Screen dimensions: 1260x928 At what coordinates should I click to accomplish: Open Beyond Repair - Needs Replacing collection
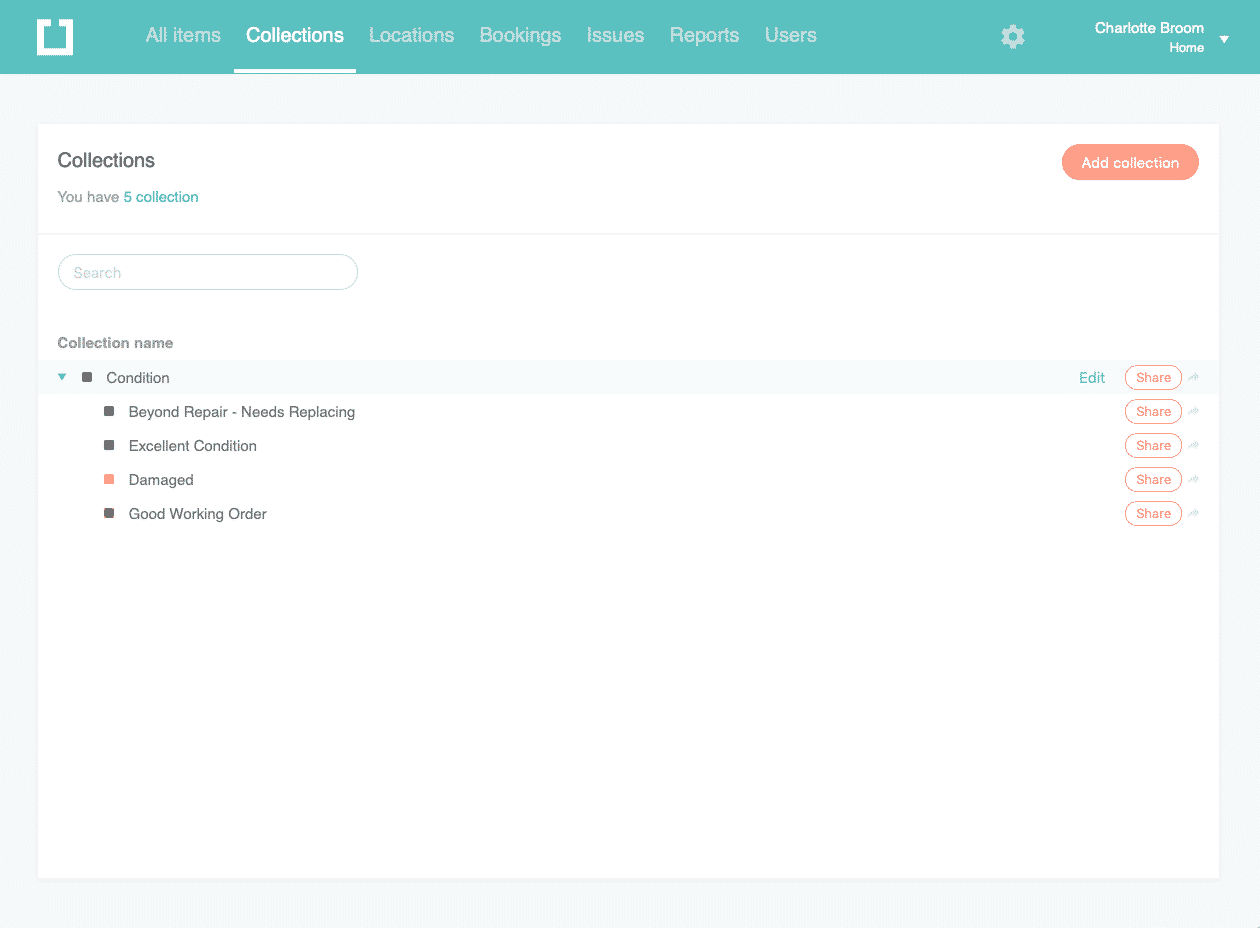pyautogui.click(x=242, y=412)
